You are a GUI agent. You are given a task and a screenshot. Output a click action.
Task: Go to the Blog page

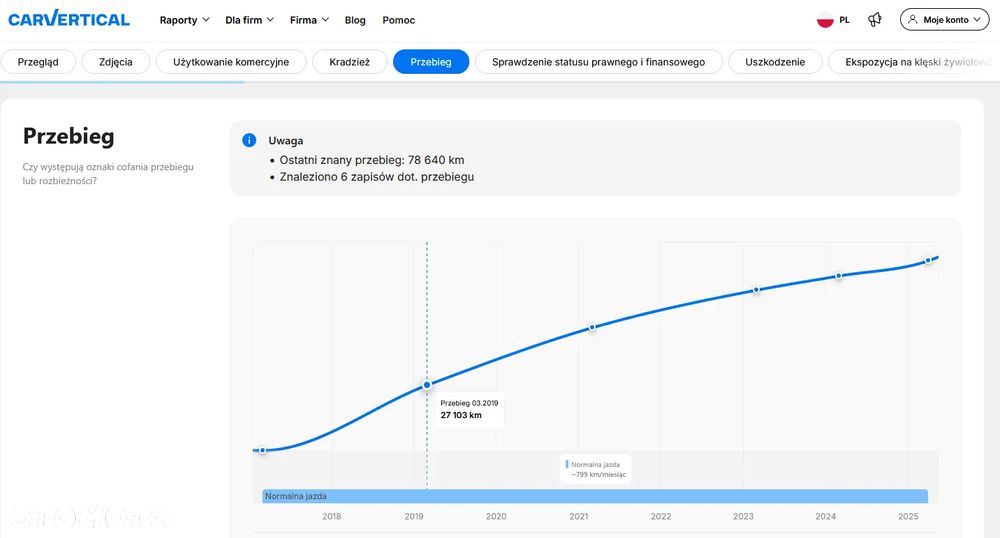(x=355, y=20)
